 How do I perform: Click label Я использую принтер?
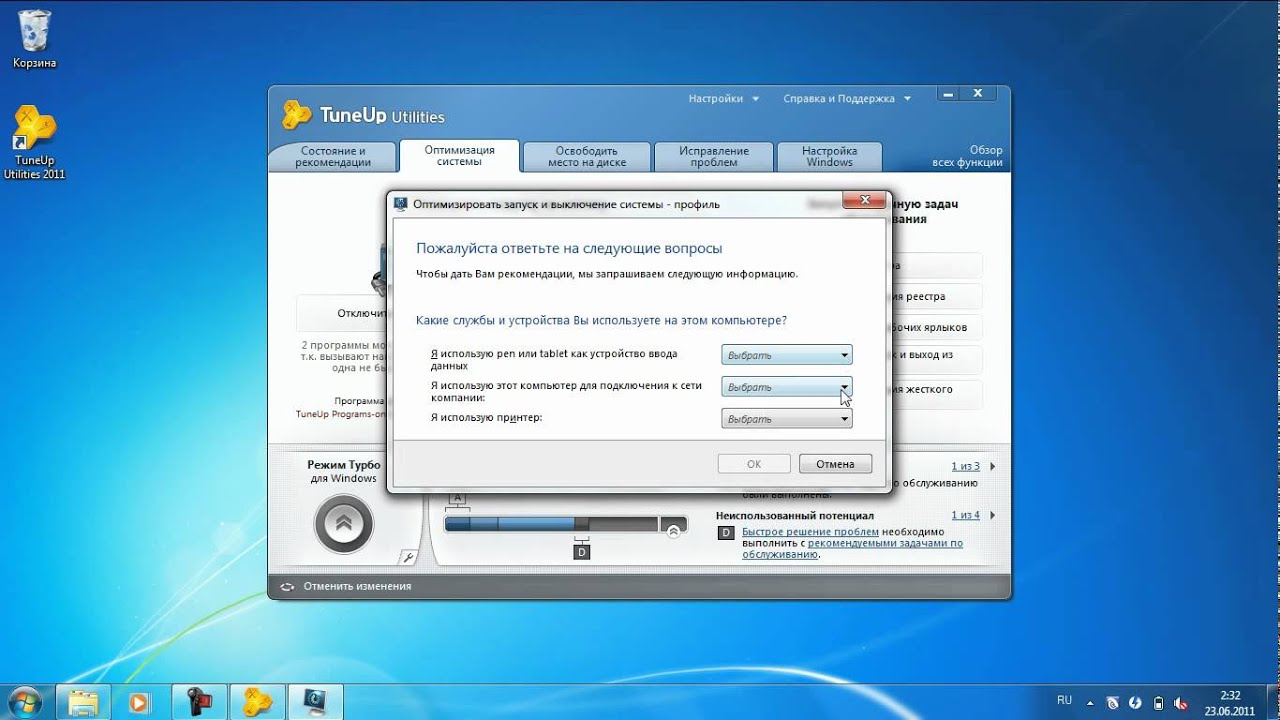(x=487, y=417)
